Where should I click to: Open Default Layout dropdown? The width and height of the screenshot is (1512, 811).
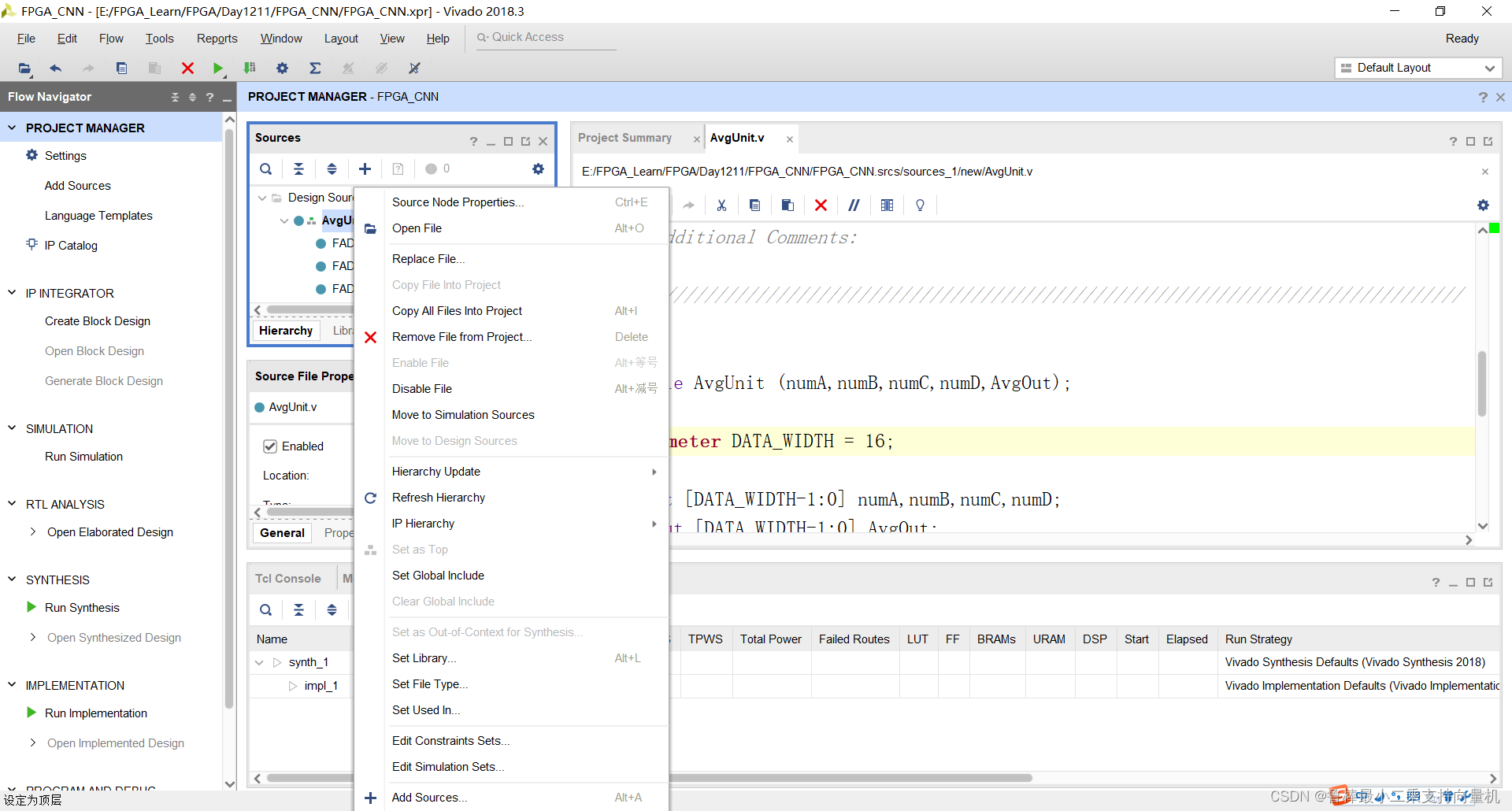coord(1418,68)
